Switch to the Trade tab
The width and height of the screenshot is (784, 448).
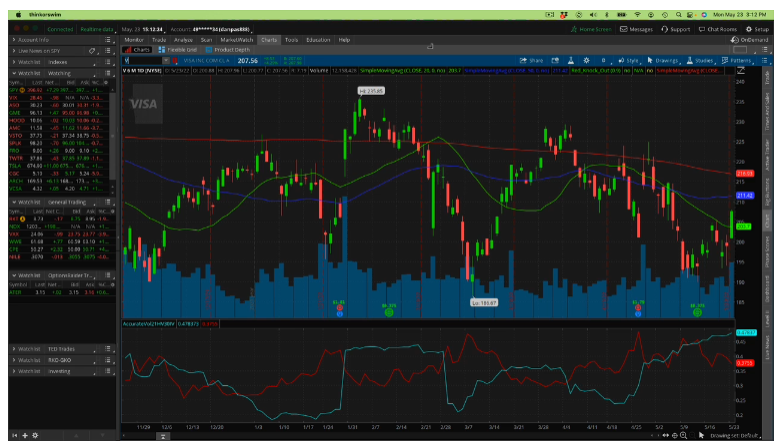click(159, 40)
